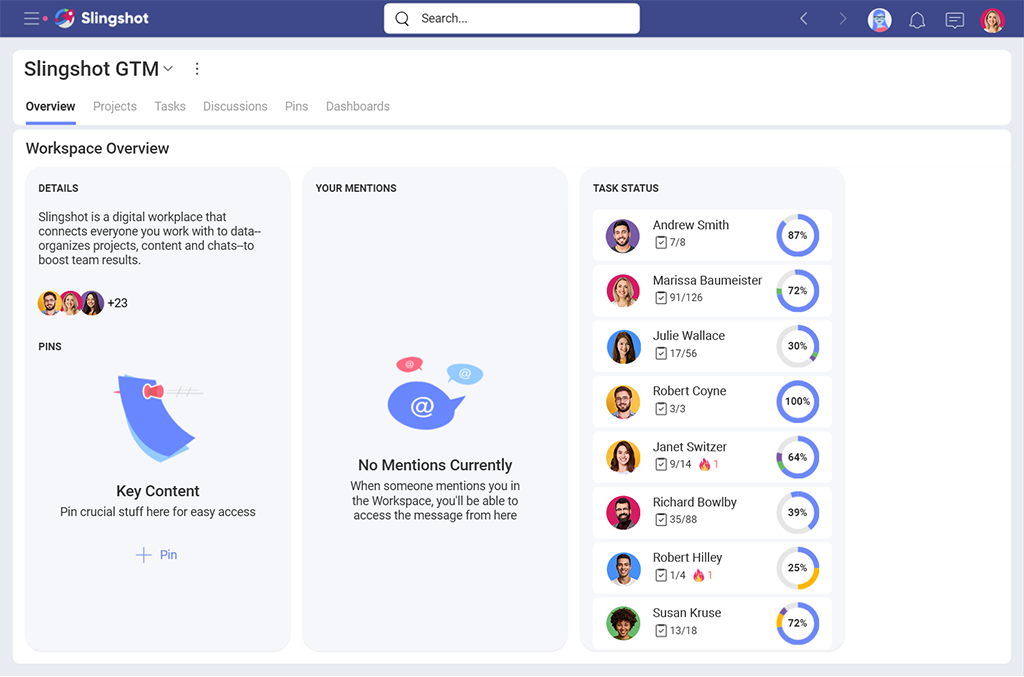Click the name Andrew Smith
Screen dimensions: 1024x677
(x=691, y=225)
